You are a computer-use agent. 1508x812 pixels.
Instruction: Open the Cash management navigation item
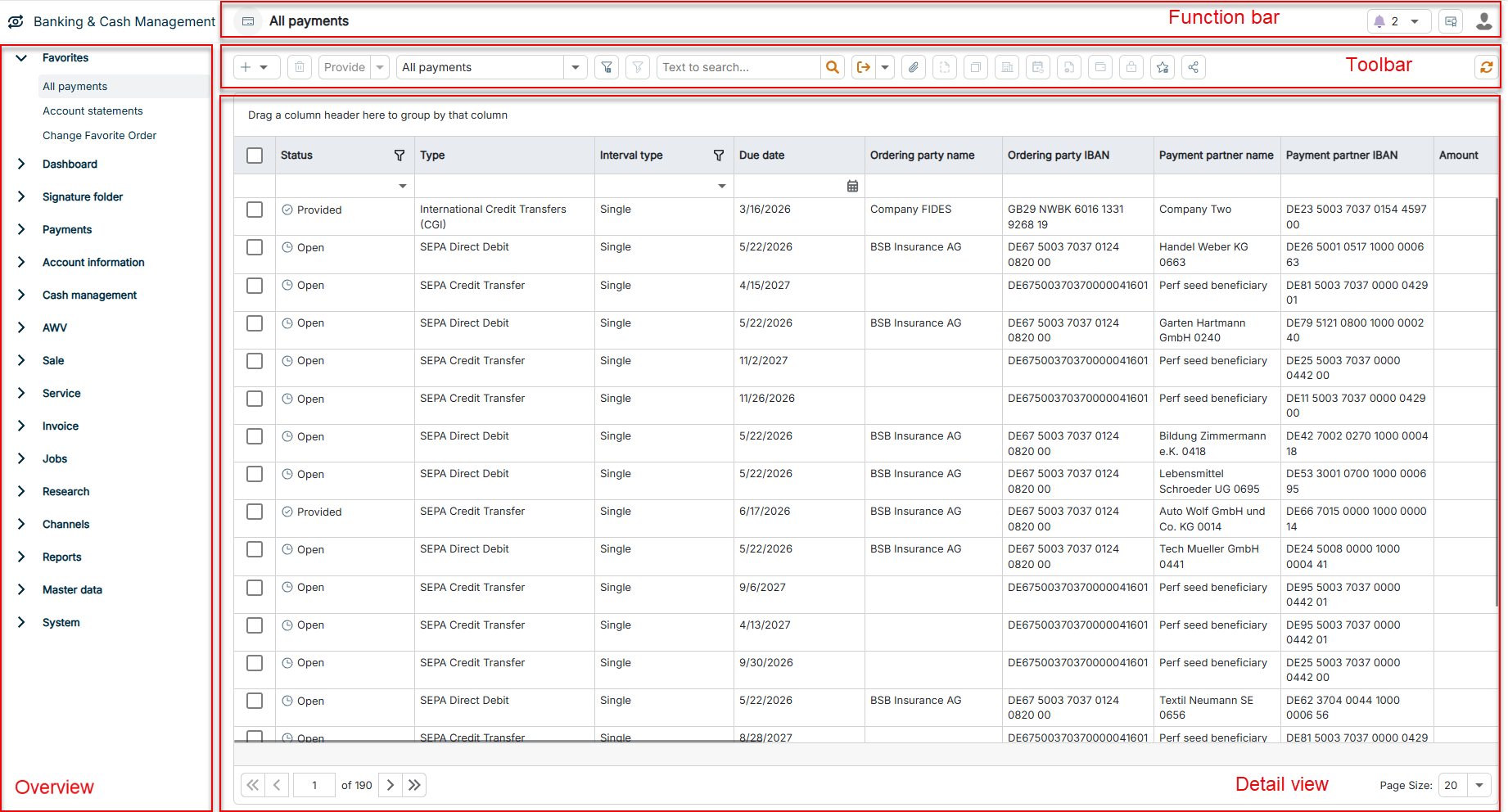(x=89, y=295)
